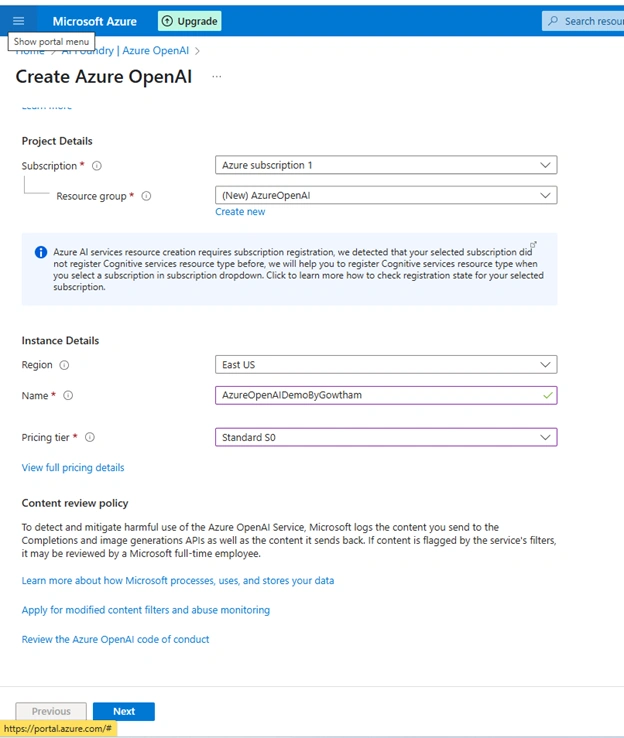Click the blue info banner icon

[x=41, y=252]
